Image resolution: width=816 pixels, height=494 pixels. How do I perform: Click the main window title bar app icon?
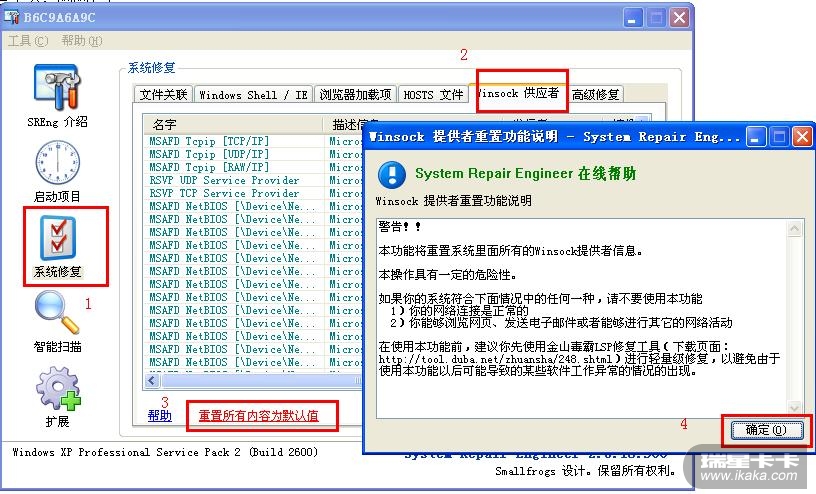11,17
